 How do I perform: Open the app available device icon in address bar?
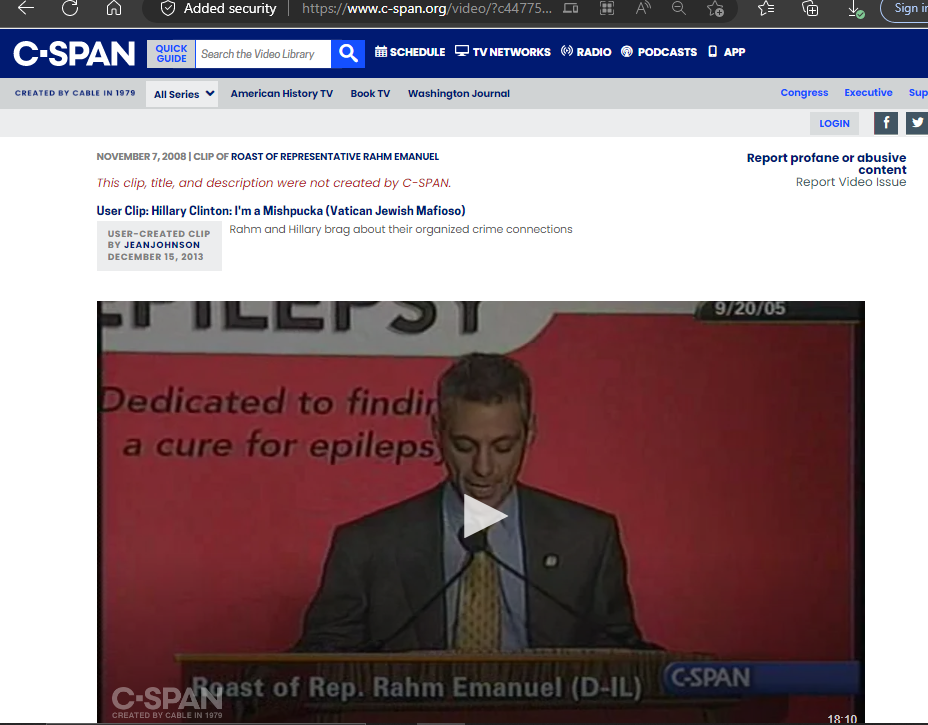(x=571, y=8)
